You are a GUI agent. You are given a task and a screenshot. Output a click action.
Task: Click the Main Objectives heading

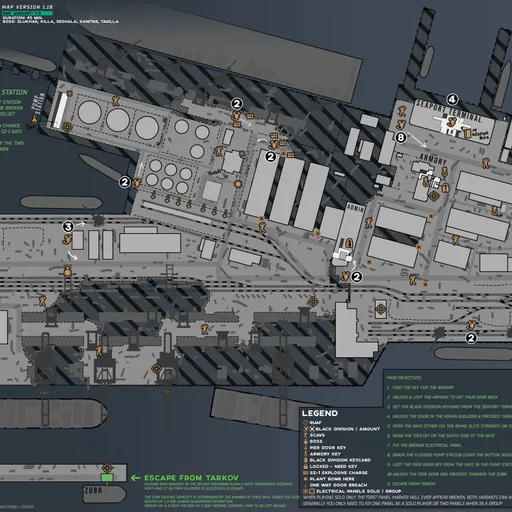point(404,378)
